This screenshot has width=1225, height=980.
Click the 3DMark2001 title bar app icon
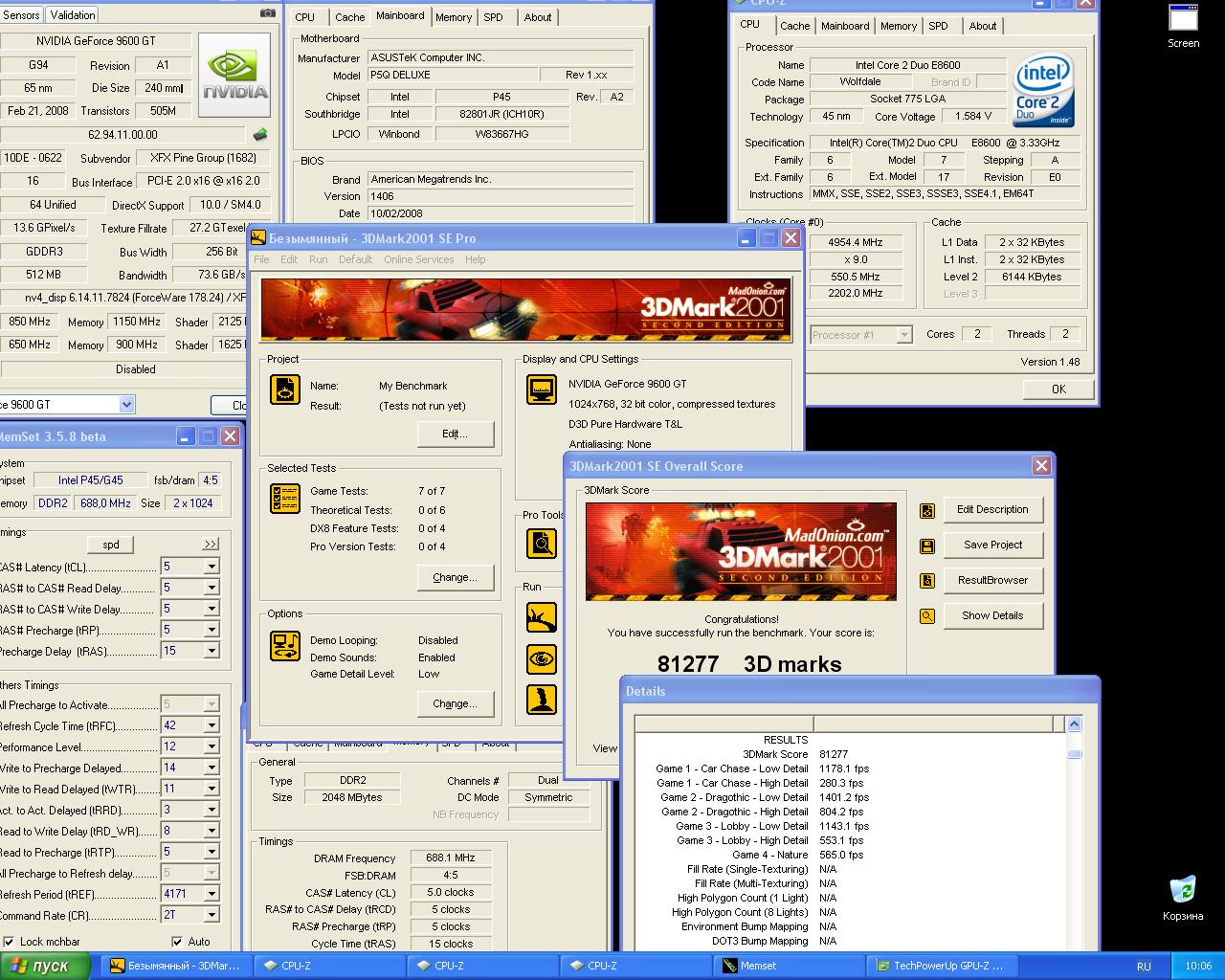tap(258, 238)
